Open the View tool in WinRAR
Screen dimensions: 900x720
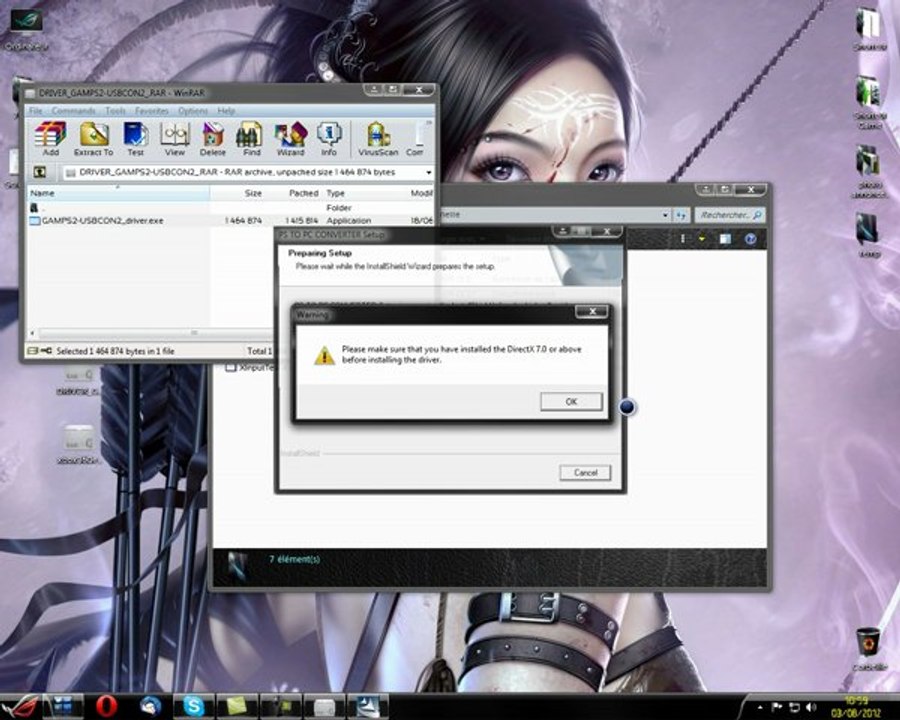click(x=174, y=138)
